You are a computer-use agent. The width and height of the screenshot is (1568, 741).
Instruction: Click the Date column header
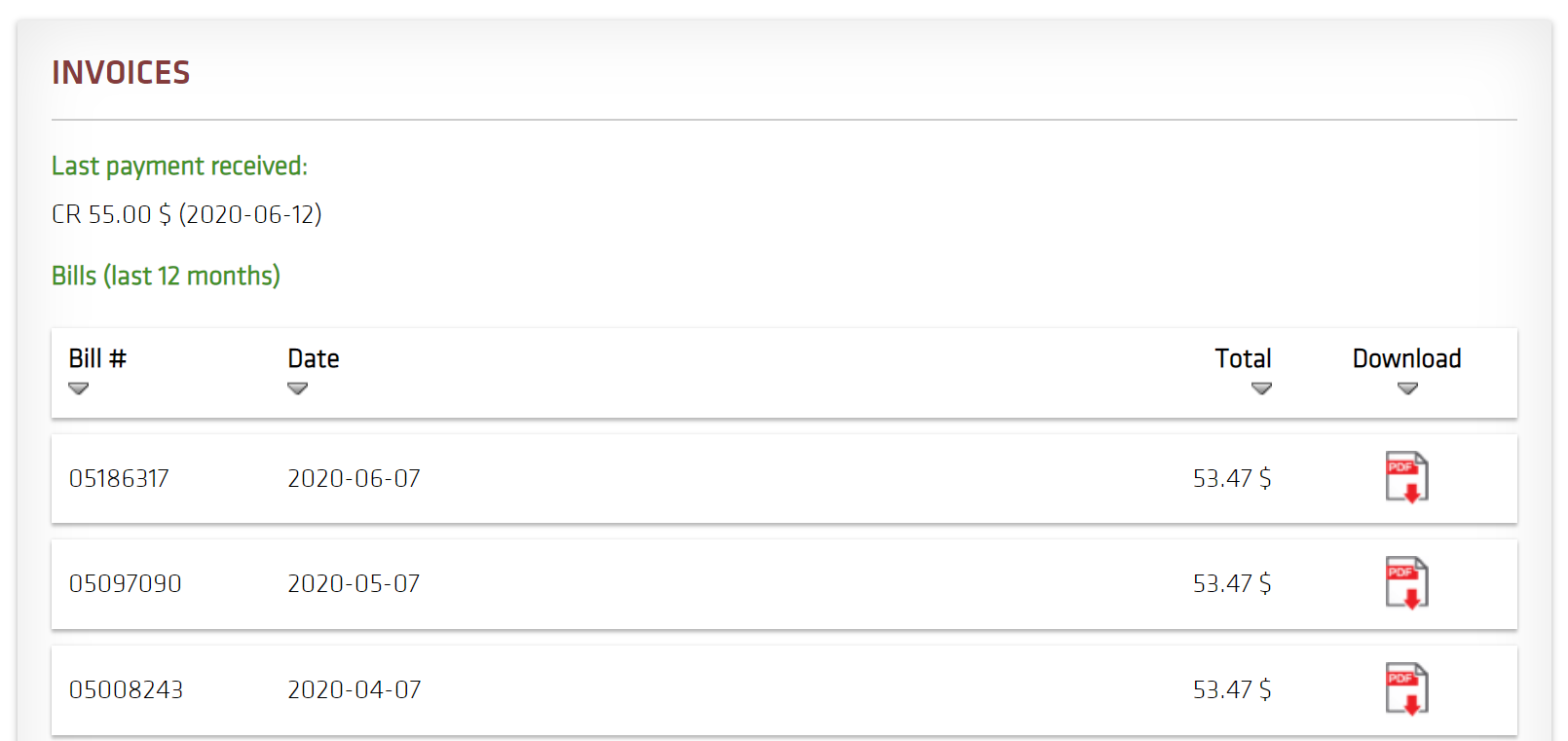314,358
